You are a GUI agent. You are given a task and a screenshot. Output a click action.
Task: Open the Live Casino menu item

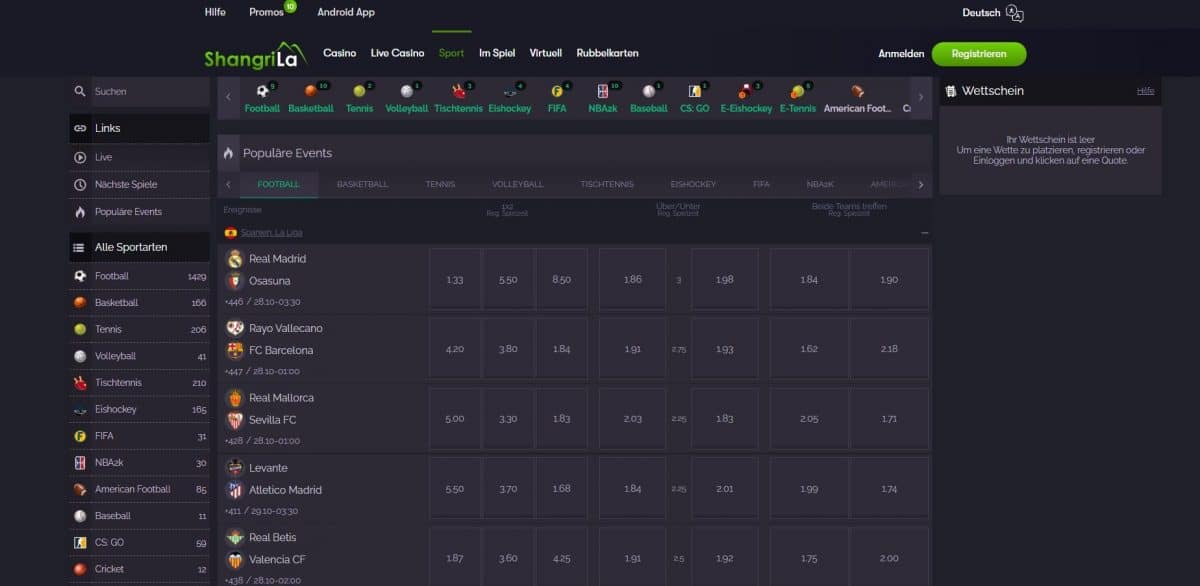coord(397,53)
